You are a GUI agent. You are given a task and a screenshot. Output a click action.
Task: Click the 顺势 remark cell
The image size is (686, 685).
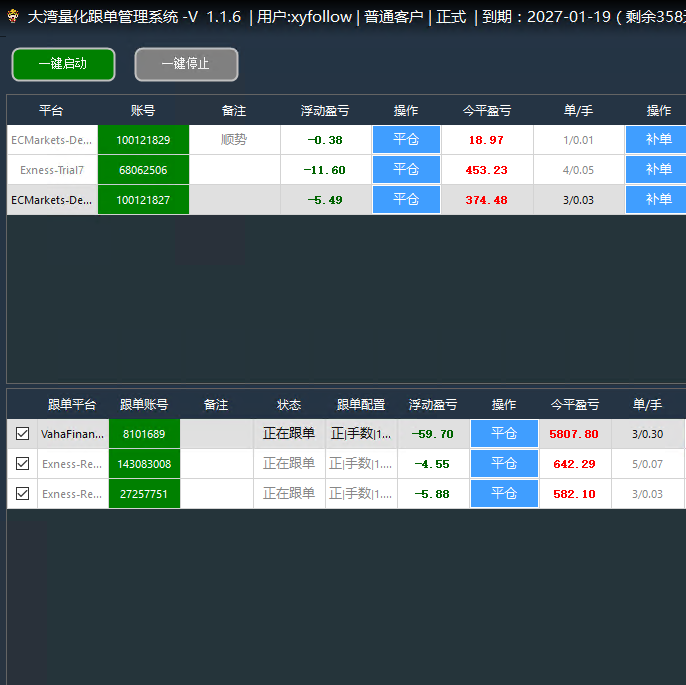[234, 140]
